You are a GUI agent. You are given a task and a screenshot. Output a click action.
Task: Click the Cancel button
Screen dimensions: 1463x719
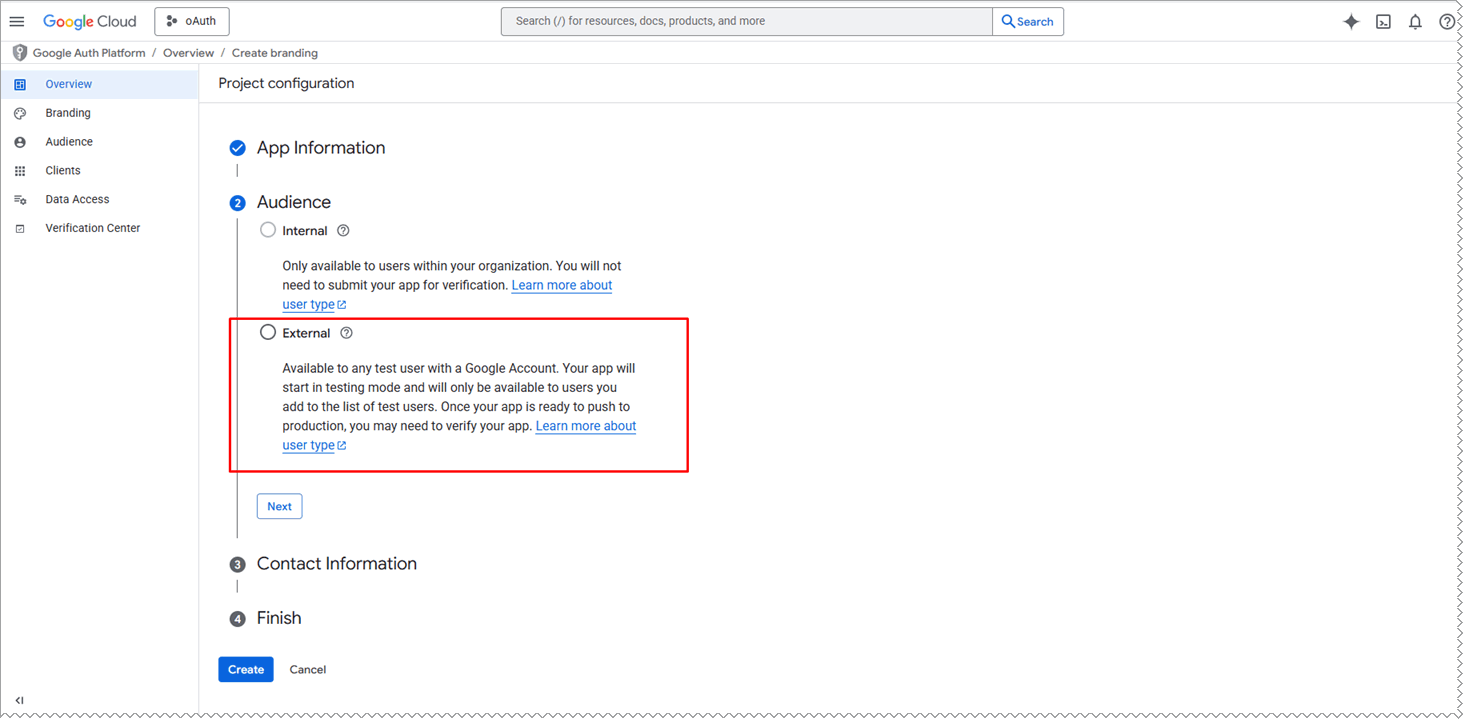(x=308, y=670)
